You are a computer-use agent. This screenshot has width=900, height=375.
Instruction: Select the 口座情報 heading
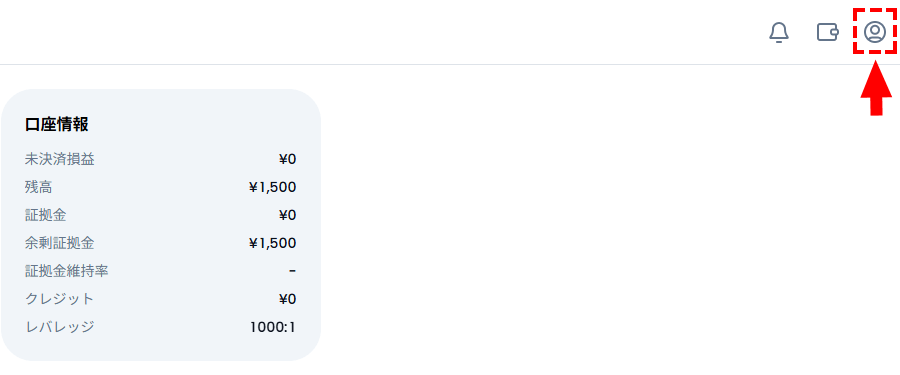click(x=56, y=124)
